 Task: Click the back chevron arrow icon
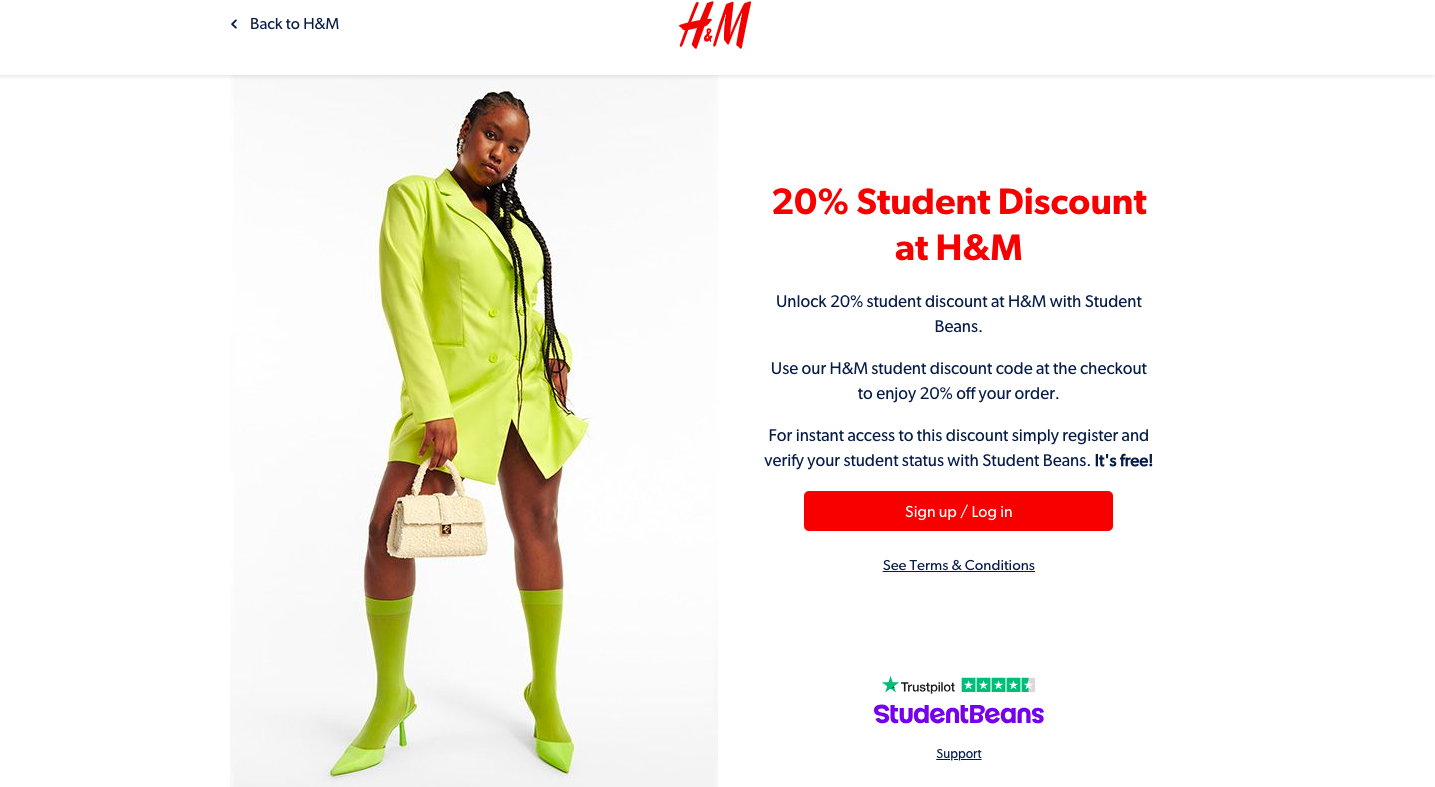pyautogui.click(x=234, y=24)
